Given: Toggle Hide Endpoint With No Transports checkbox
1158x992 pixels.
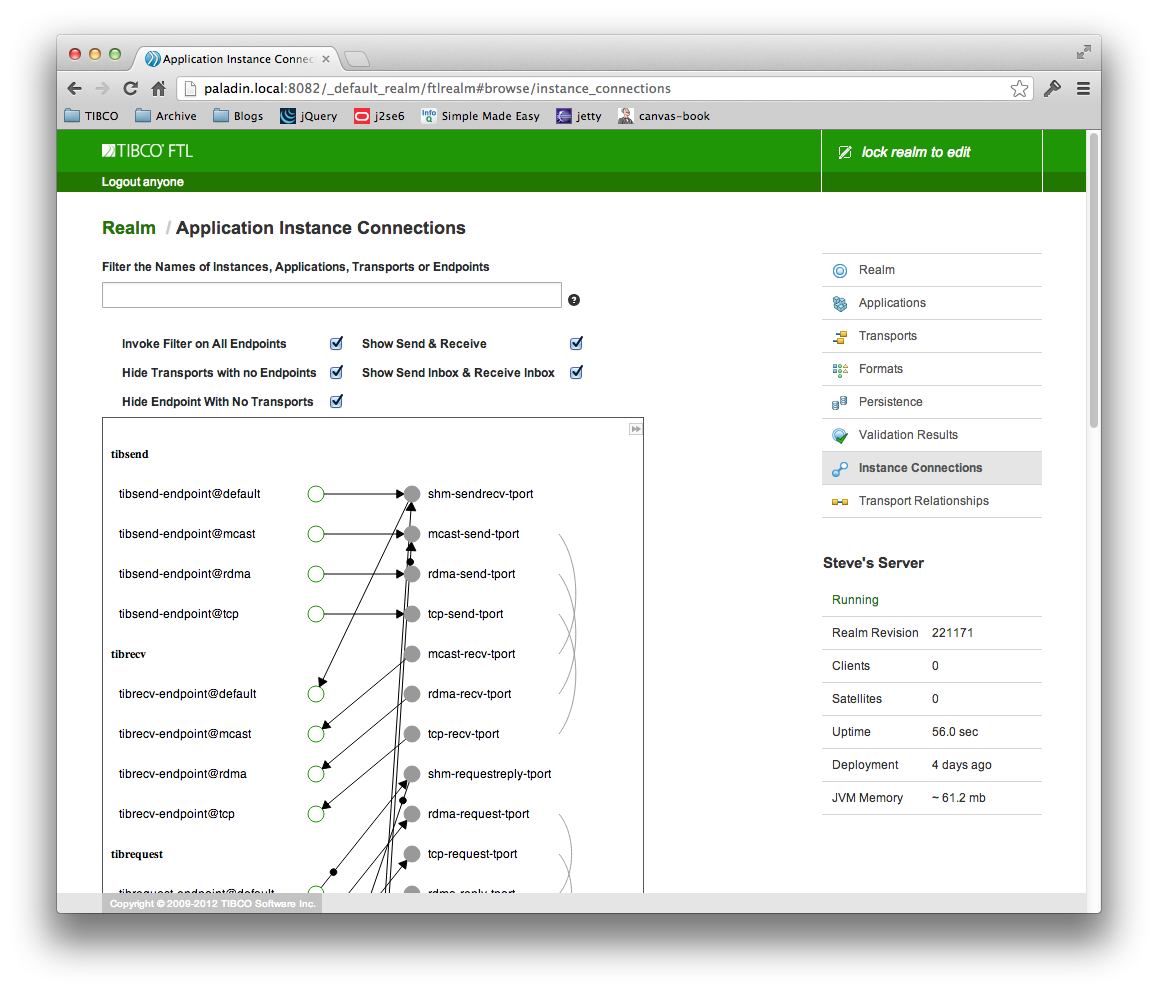Looking at the screenshot, I should coord(336,401).
